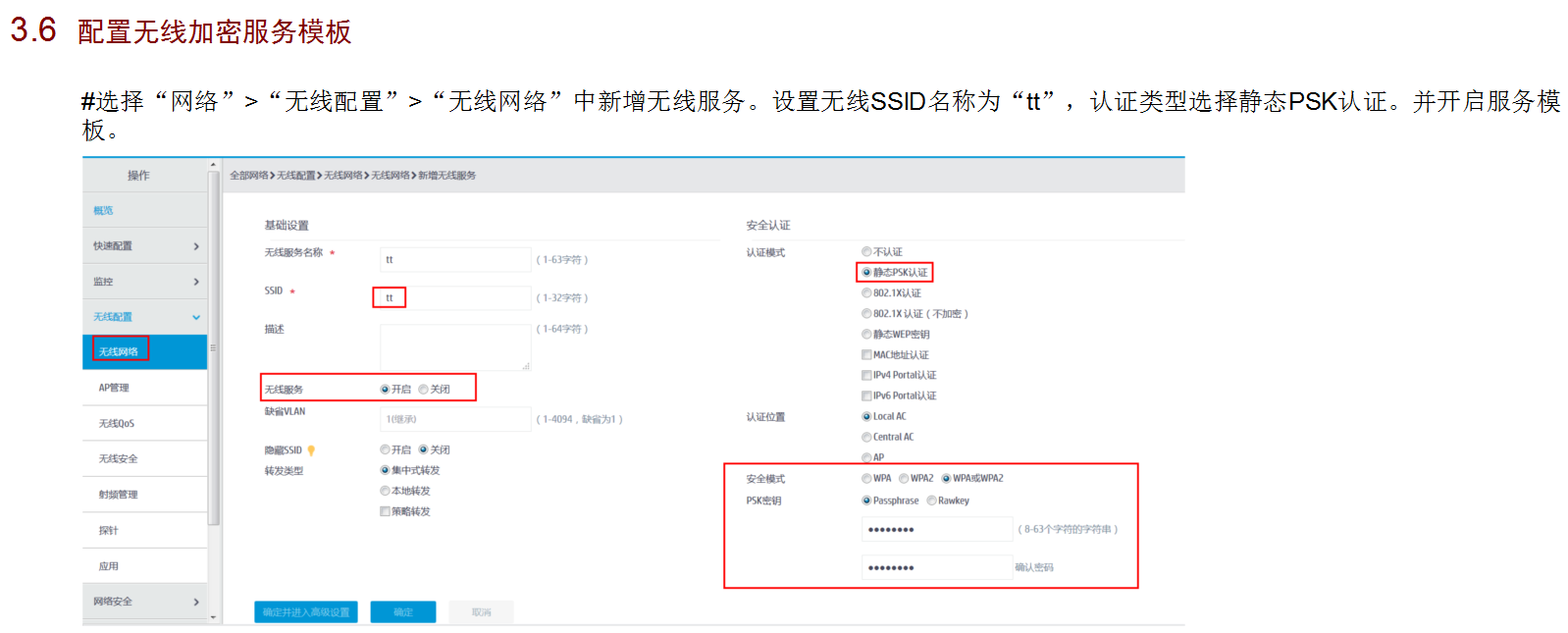1568x633 pixels.
Task: Select Passphrase PSK key type
Action: [x=866, y=501]
